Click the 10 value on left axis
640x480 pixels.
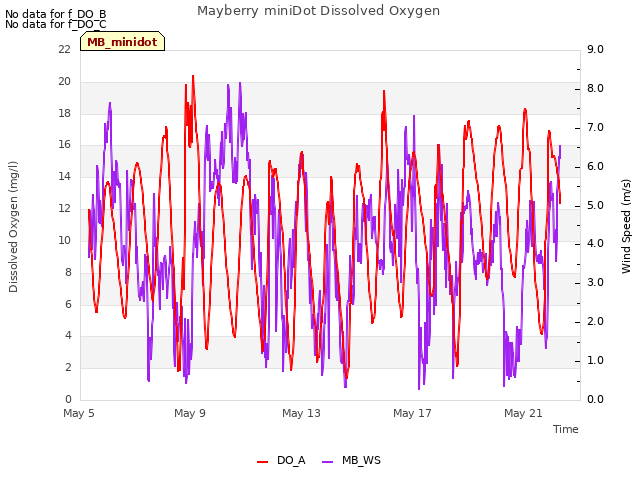tap(64, 240)
